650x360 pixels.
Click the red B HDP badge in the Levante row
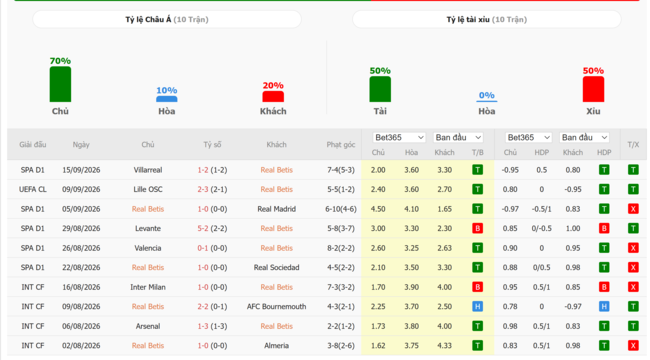click(604, 228)
